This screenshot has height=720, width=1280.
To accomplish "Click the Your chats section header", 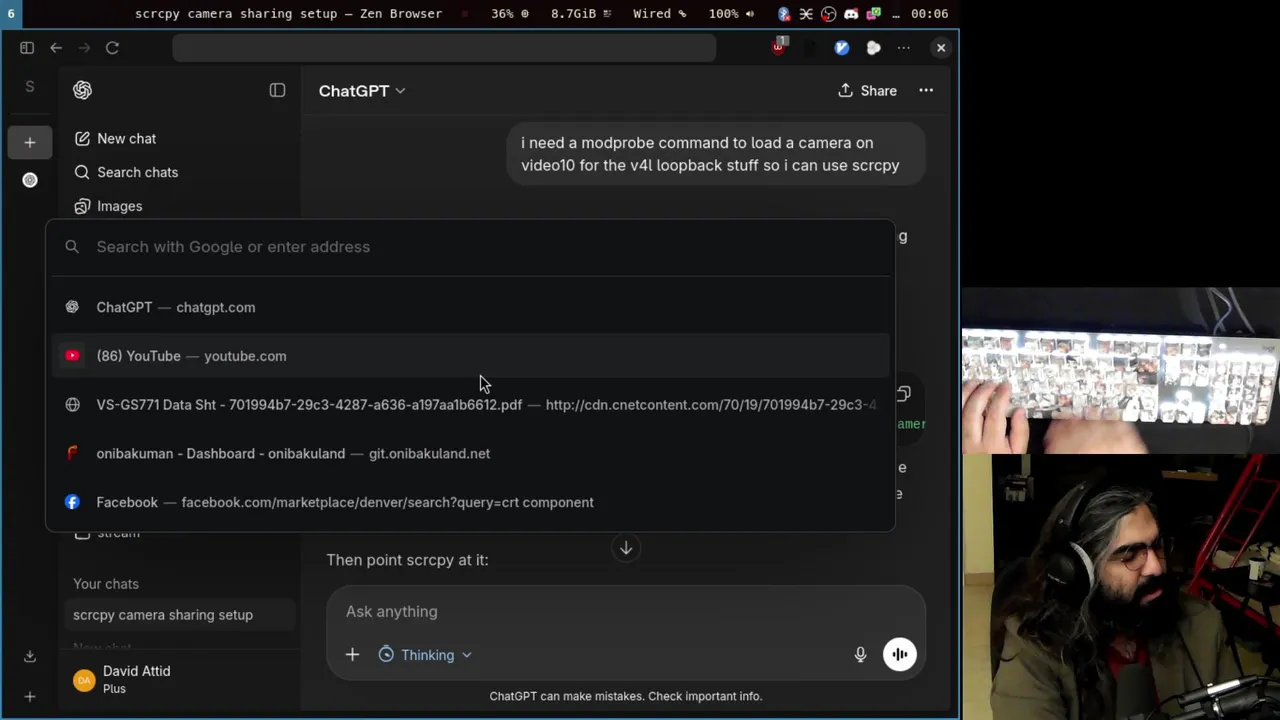I will click(x=106, y=584).
